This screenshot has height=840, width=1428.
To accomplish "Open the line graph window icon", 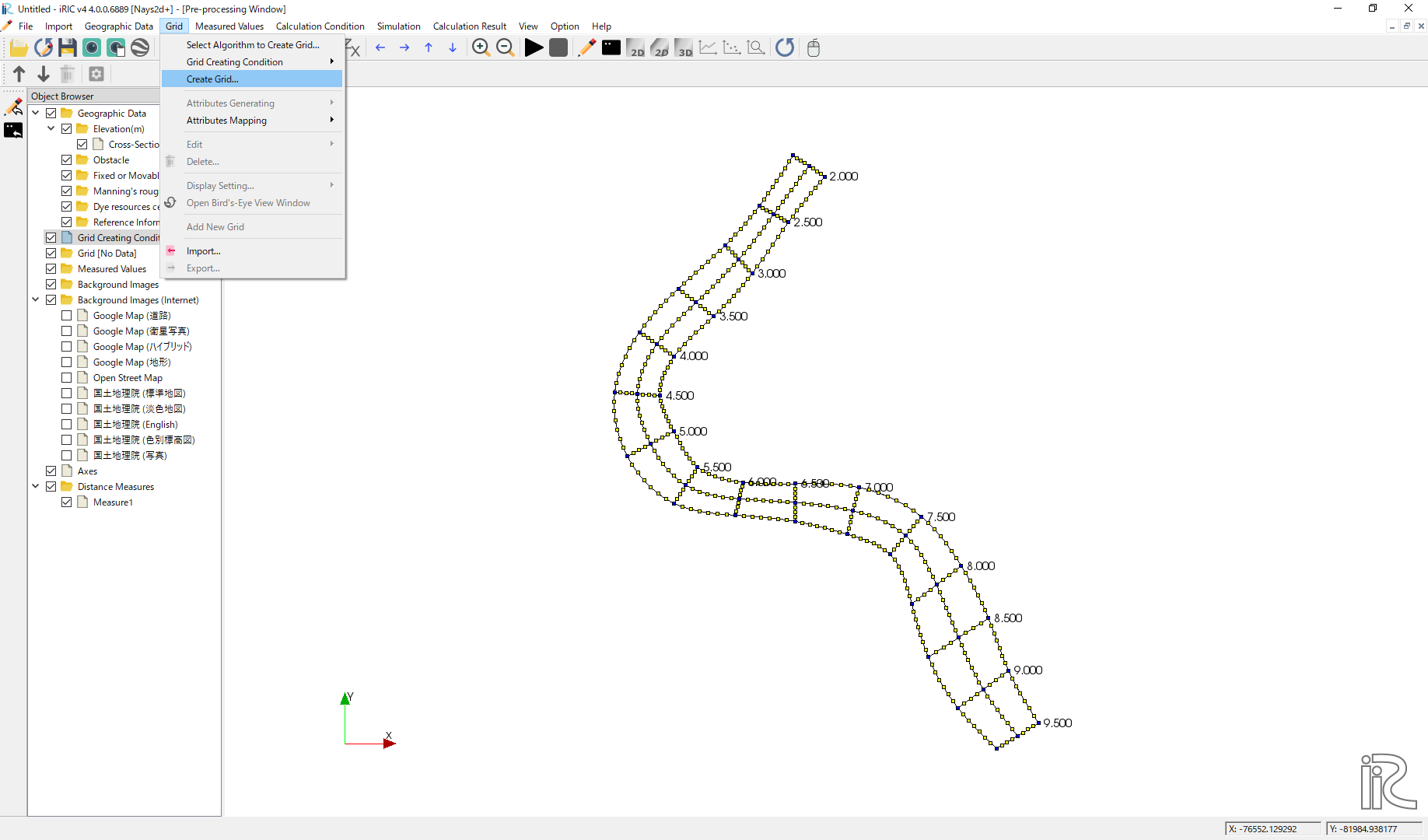I will point(708,48).
